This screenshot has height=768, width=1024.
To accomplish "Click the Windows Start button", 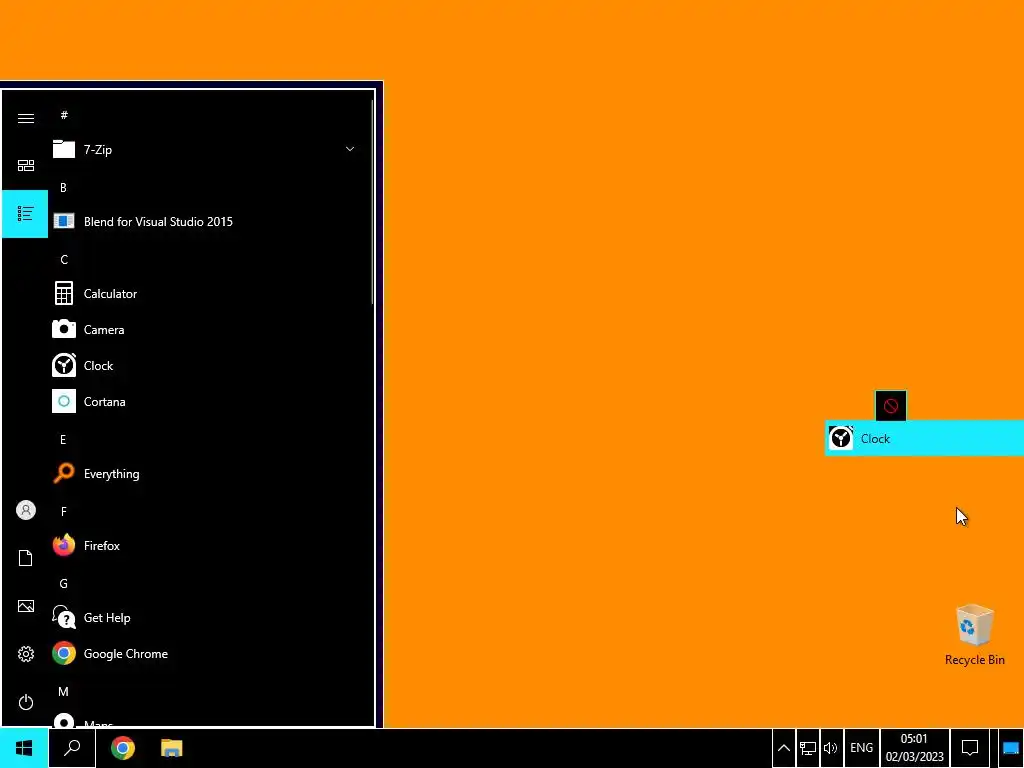I will [24, 748].
